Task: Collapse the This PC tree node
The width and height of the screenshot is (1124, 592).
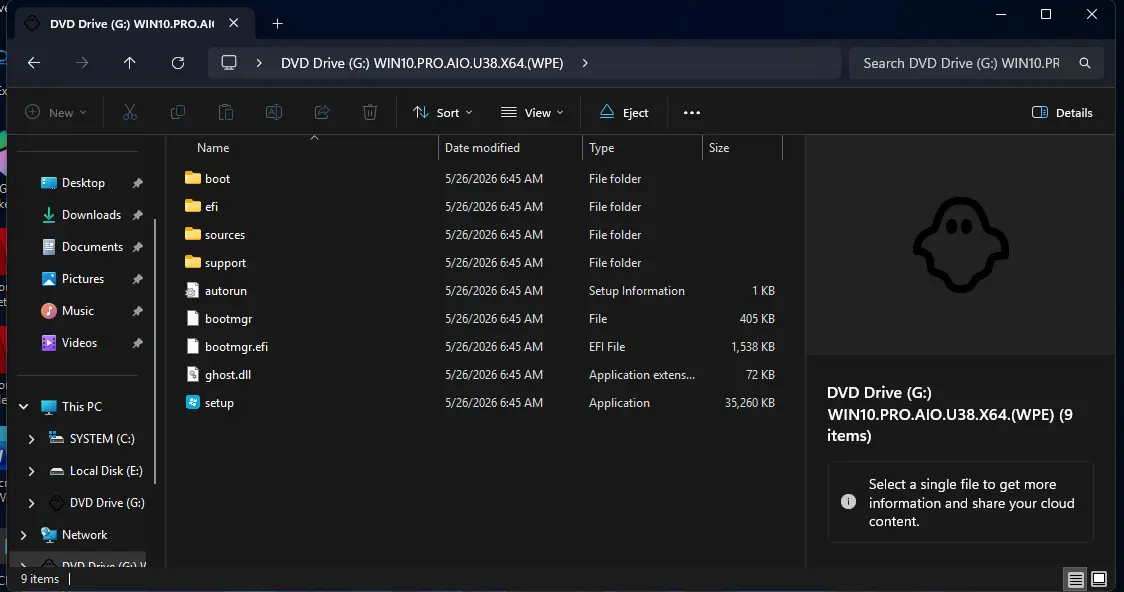Action: pyautogui.click(x=24, y=406)
